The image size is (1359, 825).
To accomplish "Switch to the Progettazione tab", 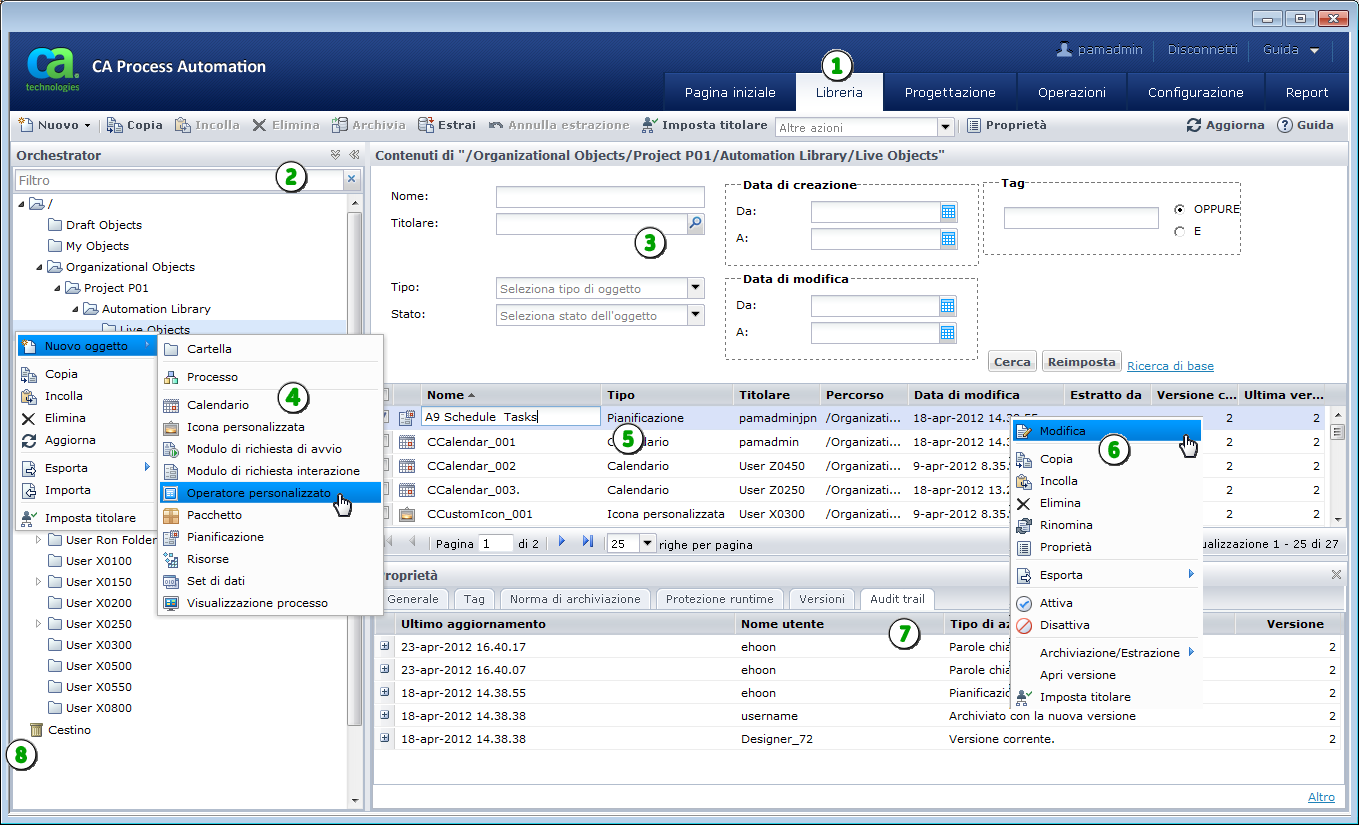I will 949,92.
